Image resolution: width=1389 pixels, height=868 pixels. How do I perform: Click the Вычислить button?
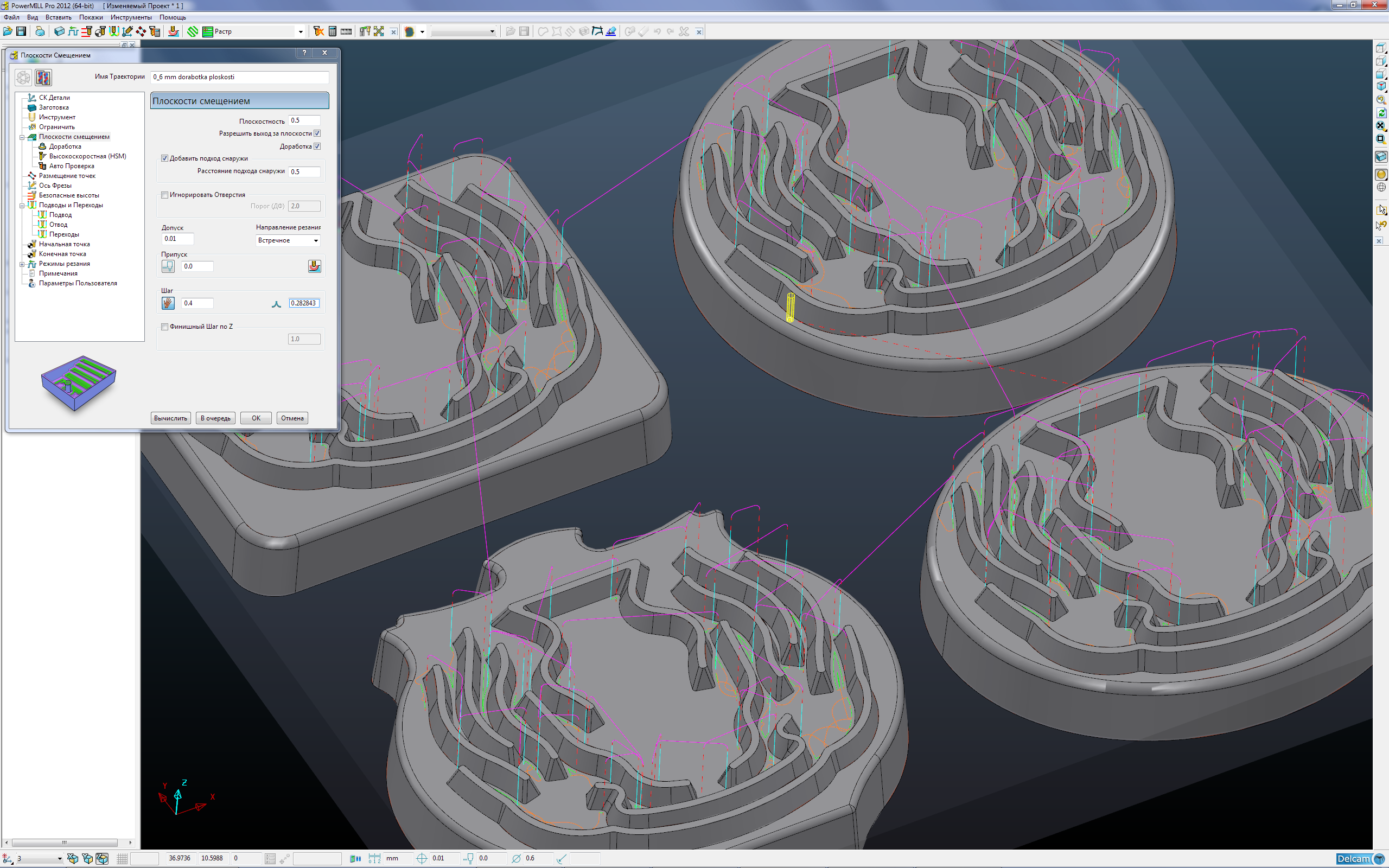(x=170, y=418)
